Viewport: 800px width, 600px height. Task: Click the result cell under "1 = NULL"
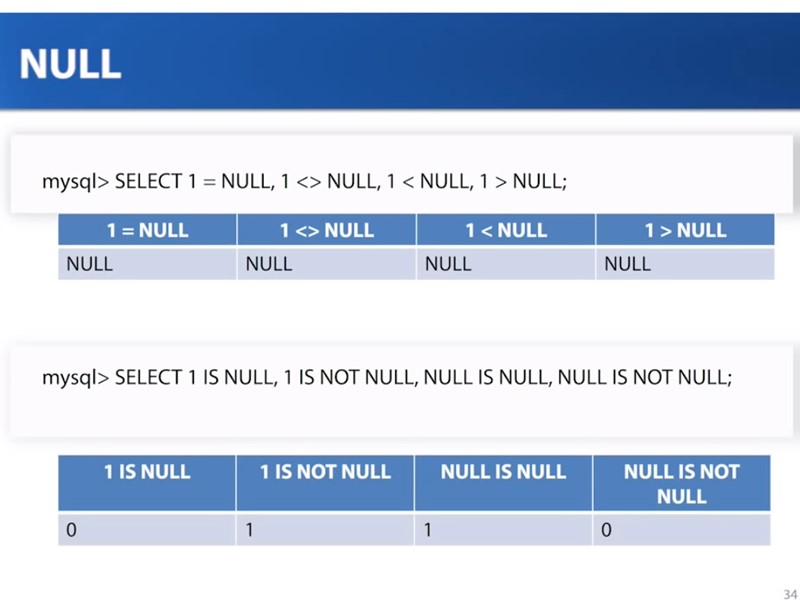[147, 264]
